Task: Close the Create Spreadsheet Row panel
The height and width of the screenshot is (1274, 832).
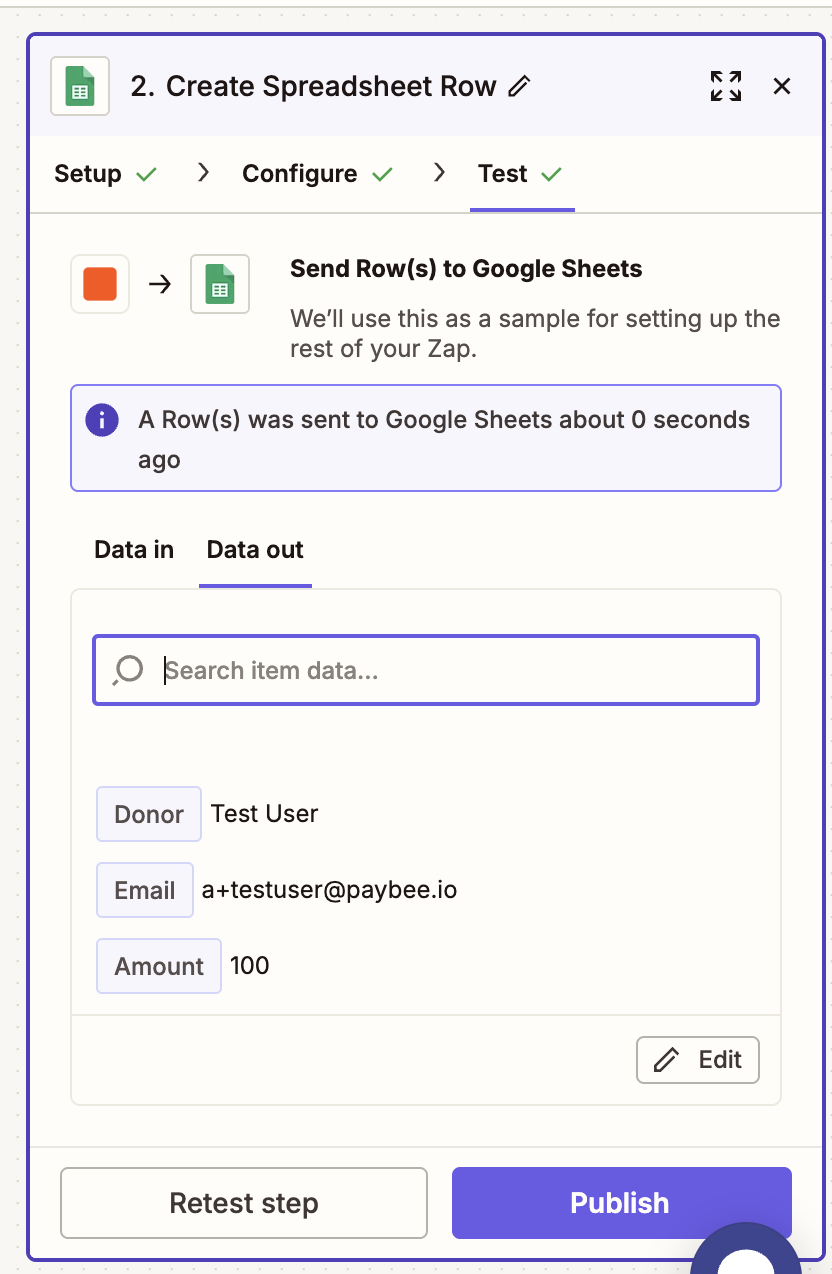Action: pos(782,87)
